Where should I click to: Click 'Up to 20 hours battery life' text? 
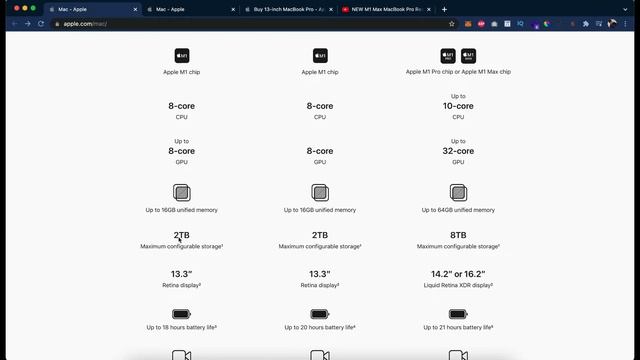[x=320, y=327]
